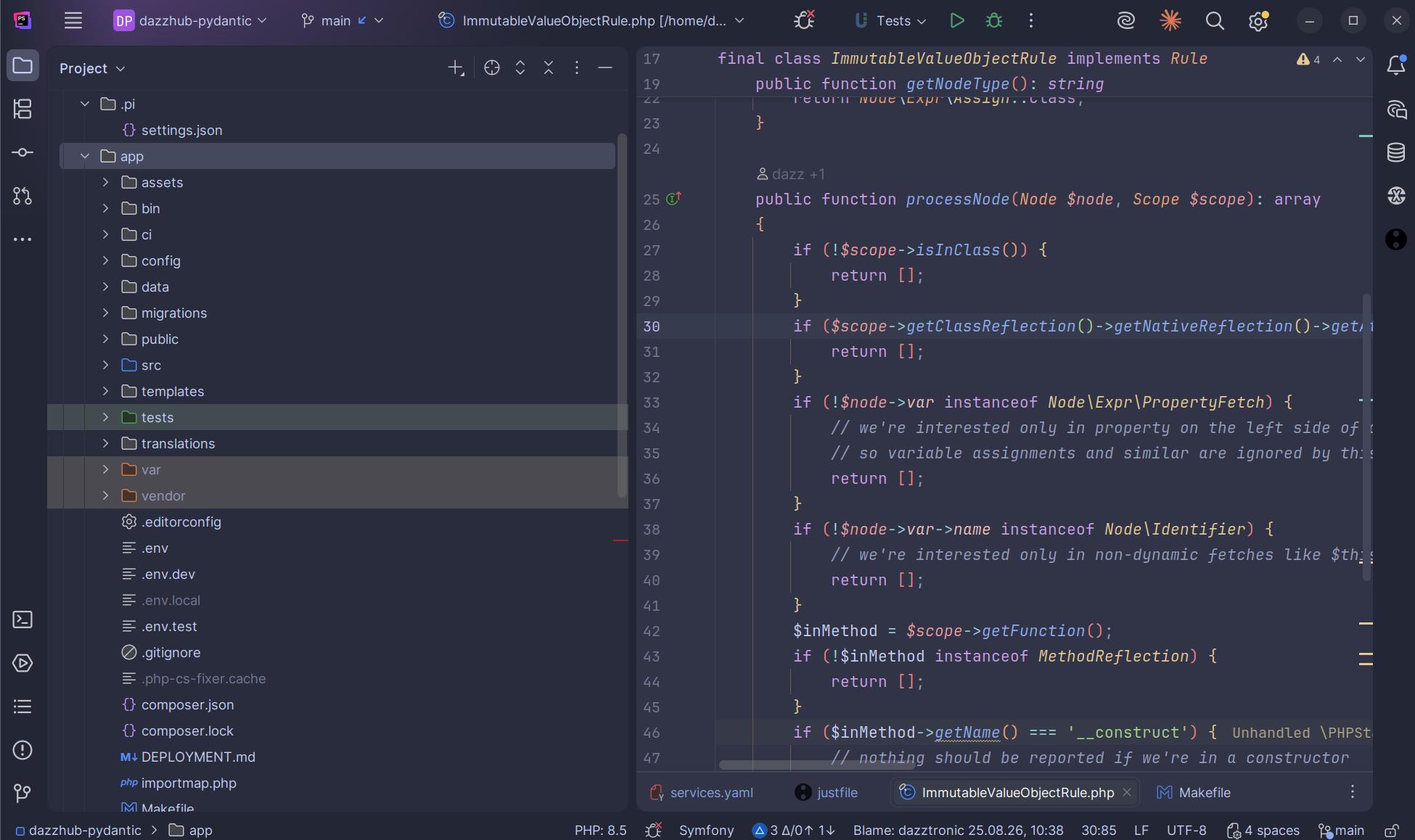1415x840 pixels.
Task: Hide the Project tool window
Action: [605, 67]
